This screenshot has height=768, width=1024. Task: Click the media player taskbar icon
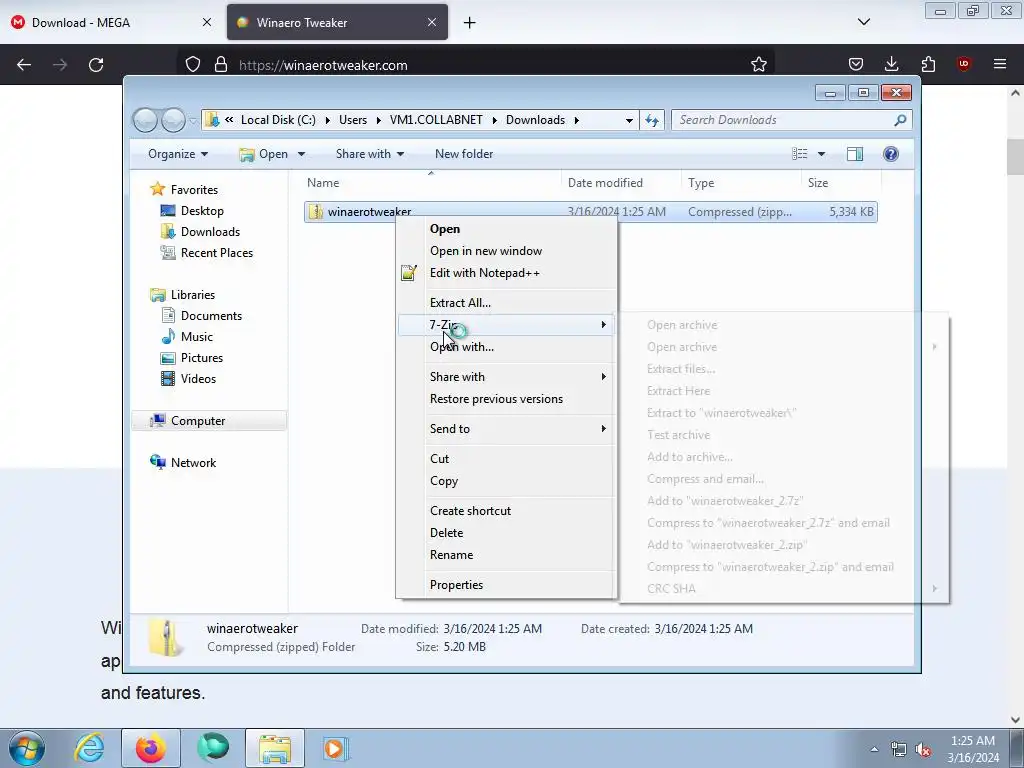click(x=336, y=748)
